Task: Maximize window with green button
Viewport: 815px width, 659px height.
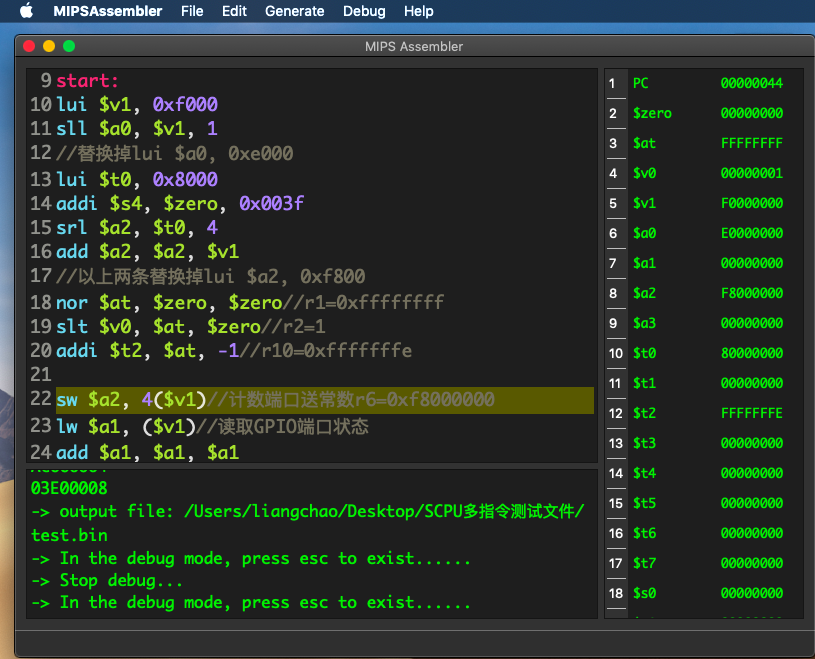Action: pyautogui.click(x=69, y=46)
